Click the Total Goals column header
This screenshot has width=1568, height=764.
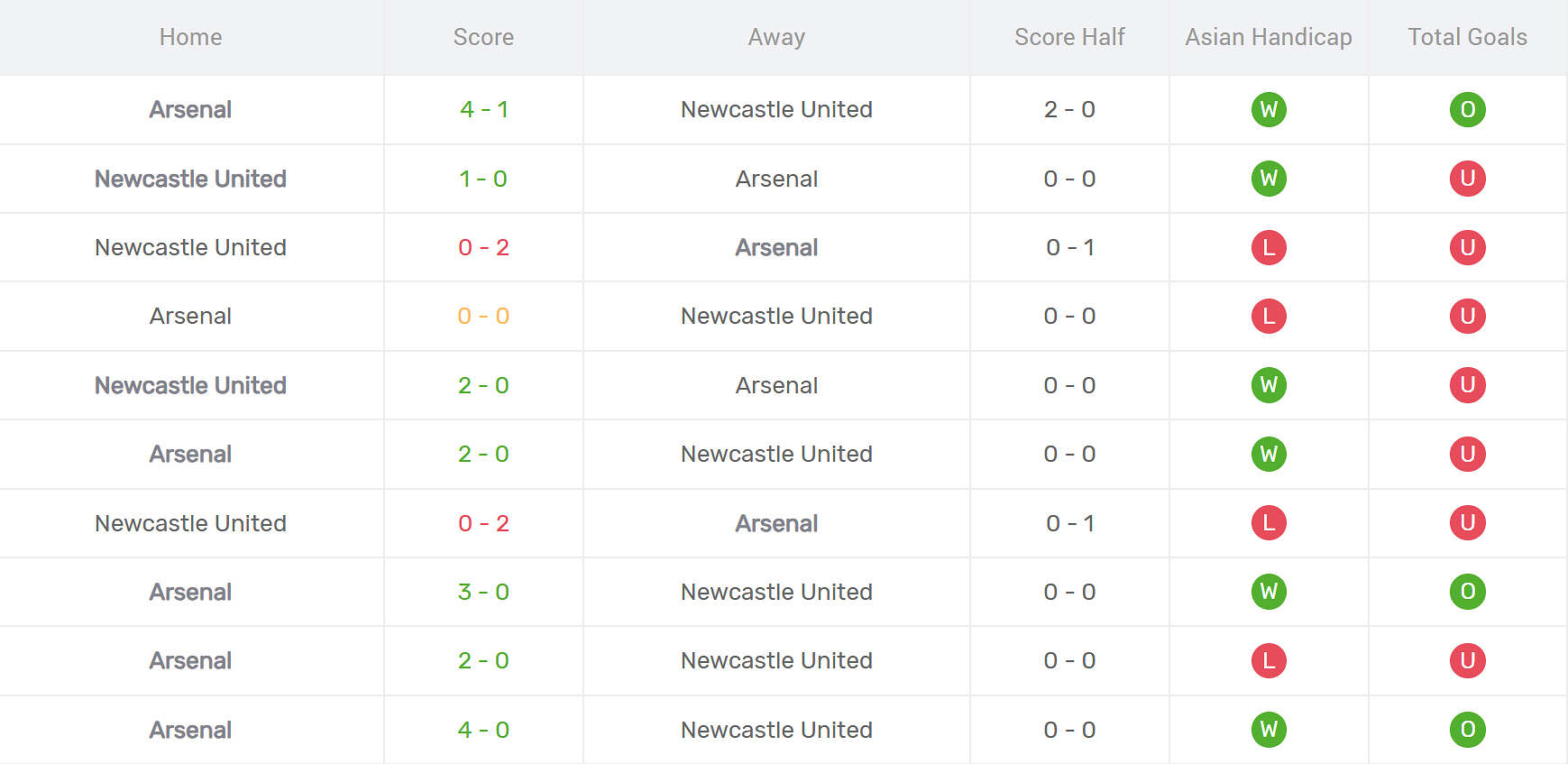1467,37
